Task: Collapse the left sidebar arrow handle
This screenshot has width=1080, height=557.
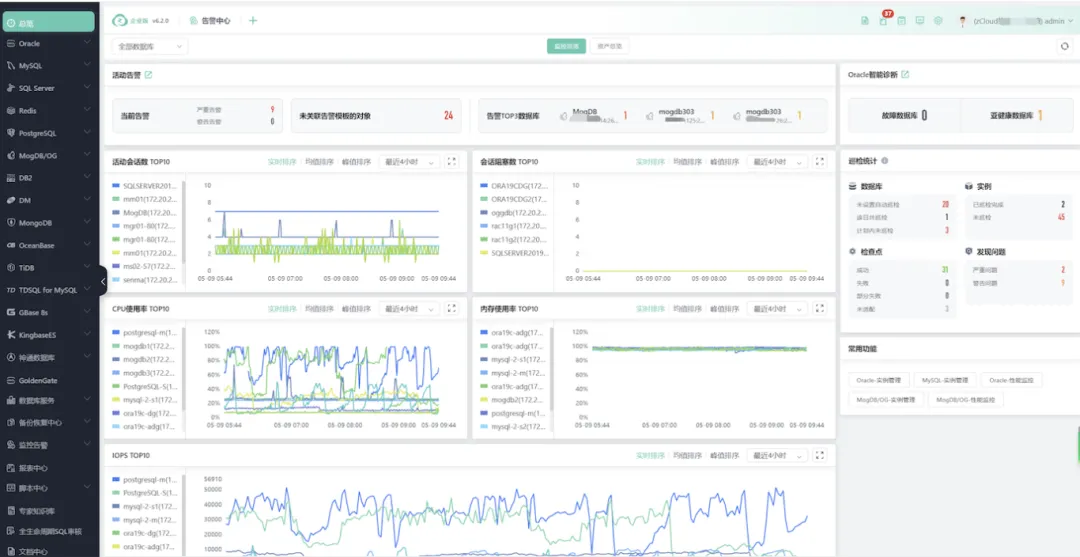Action: click(x=104, y=283)
